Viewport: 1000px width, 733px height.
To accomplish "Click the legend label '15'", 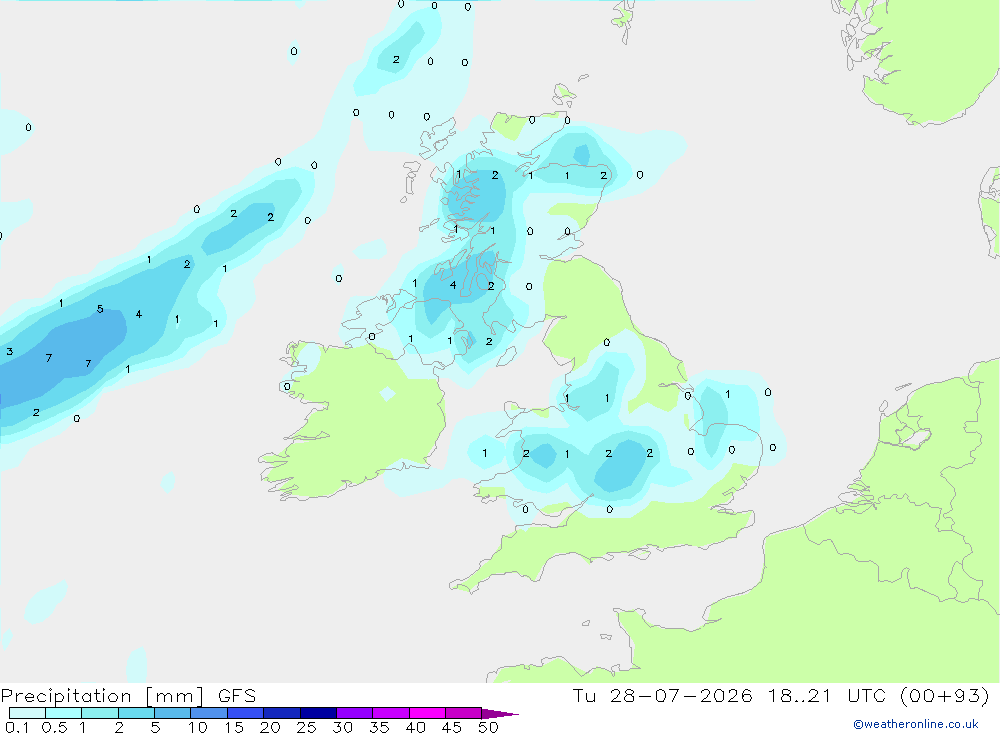I will pyautogui.click(x=234, y=727).
